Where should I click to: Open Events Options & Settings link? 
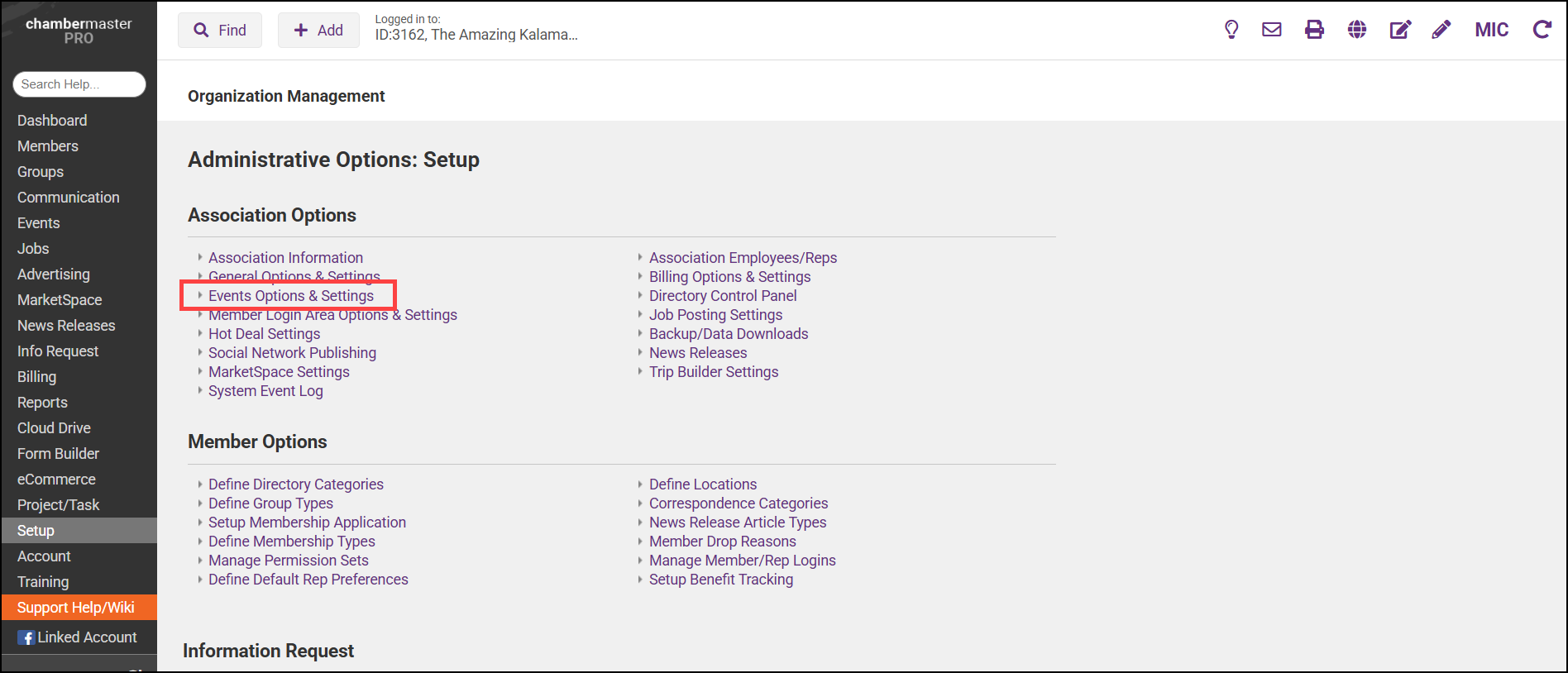pyautogui.click(x=290, y=296)
